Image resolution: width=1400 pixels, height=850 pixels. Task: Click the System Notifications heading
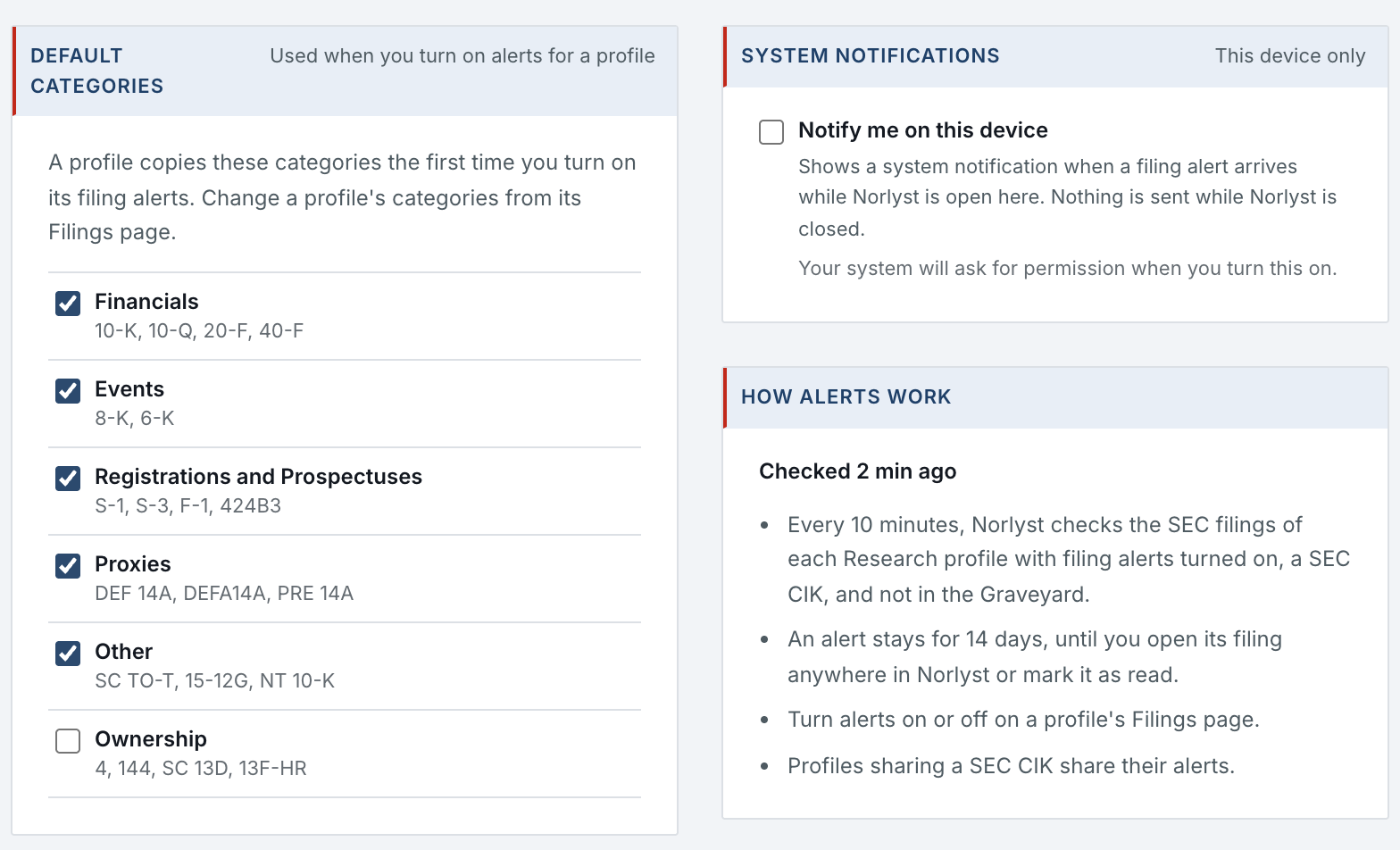870,55
